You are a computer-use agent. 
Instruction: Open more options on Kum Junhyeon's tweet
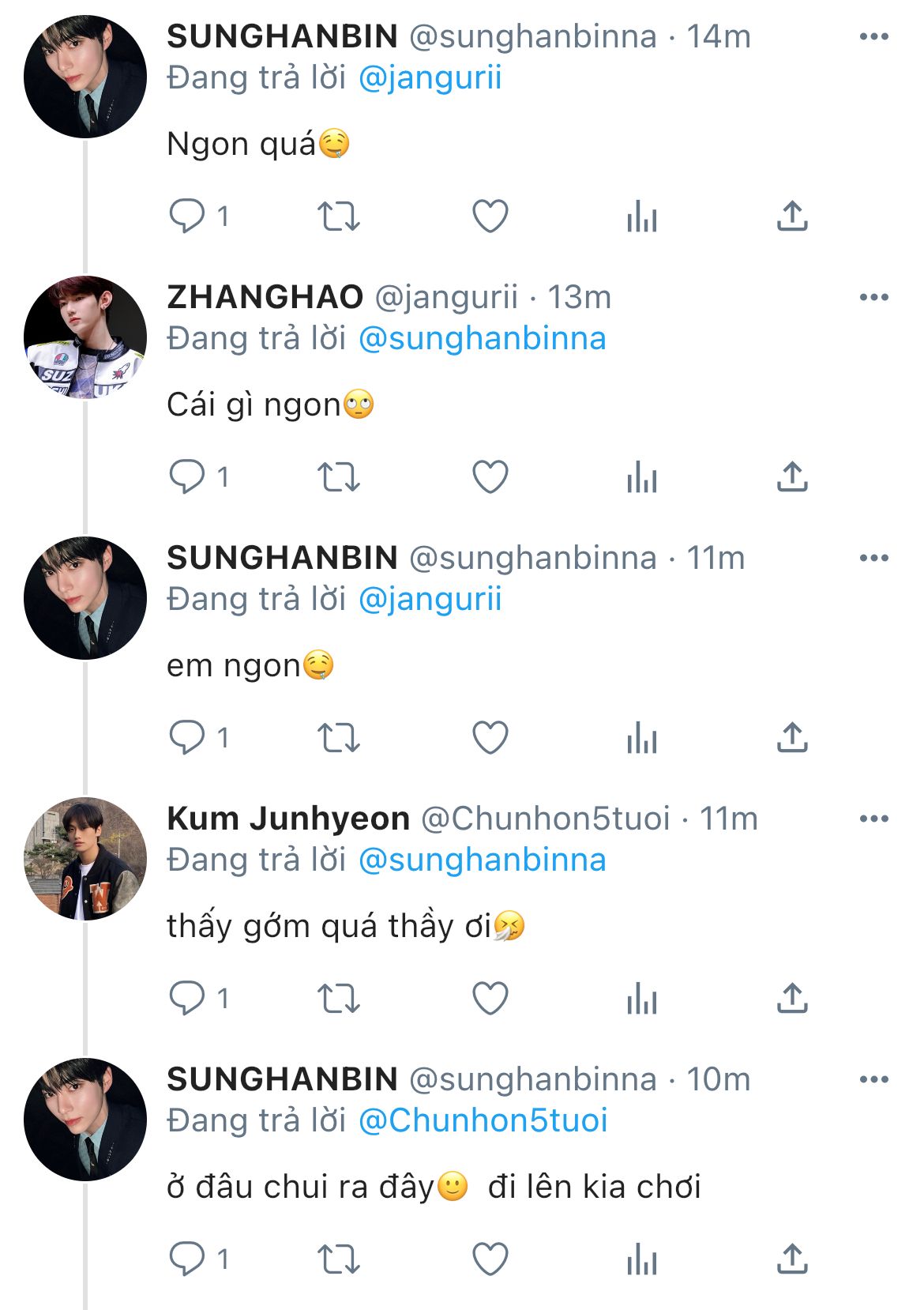point(873,819)
